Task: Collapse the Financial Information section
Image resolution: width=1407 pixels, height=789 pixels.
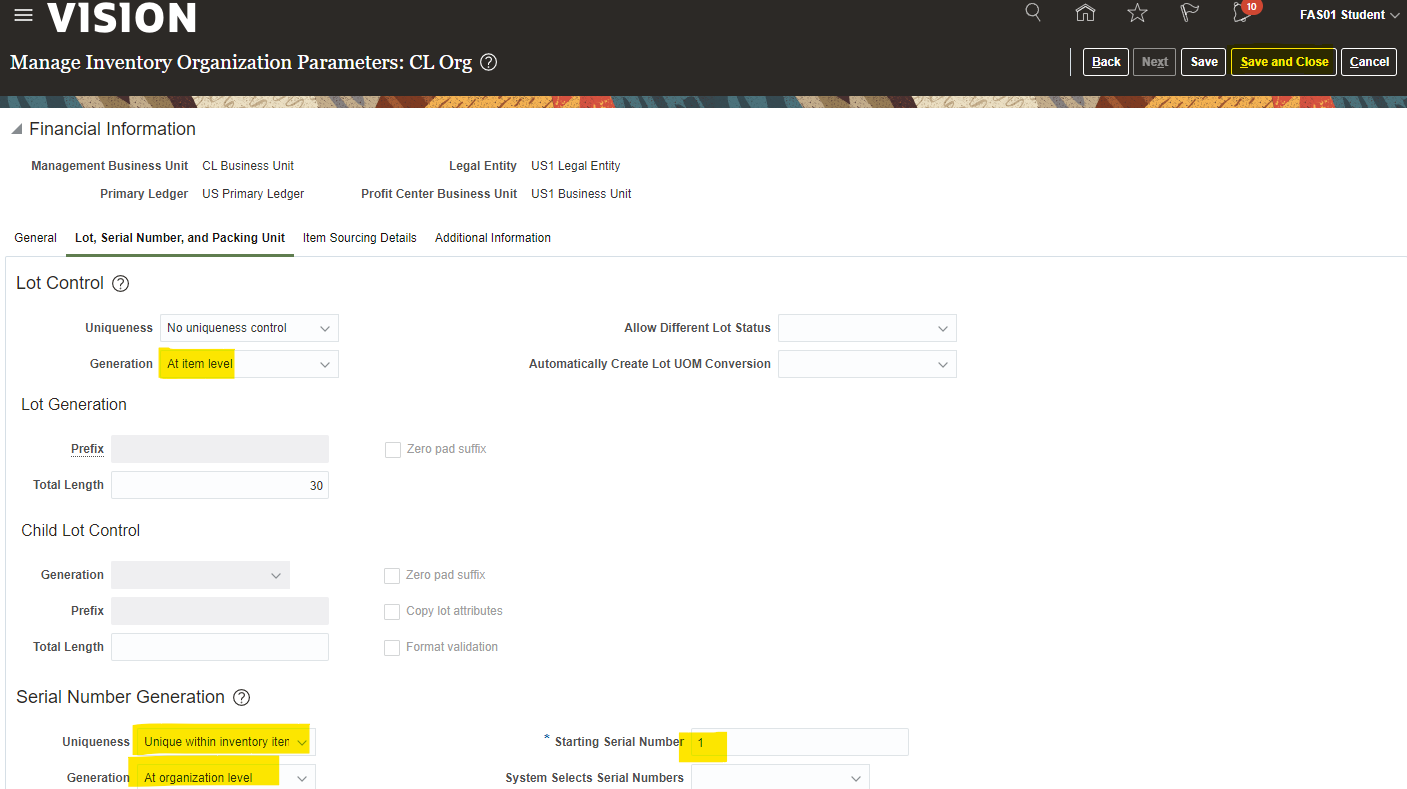Action: click(x=17, y=130)
